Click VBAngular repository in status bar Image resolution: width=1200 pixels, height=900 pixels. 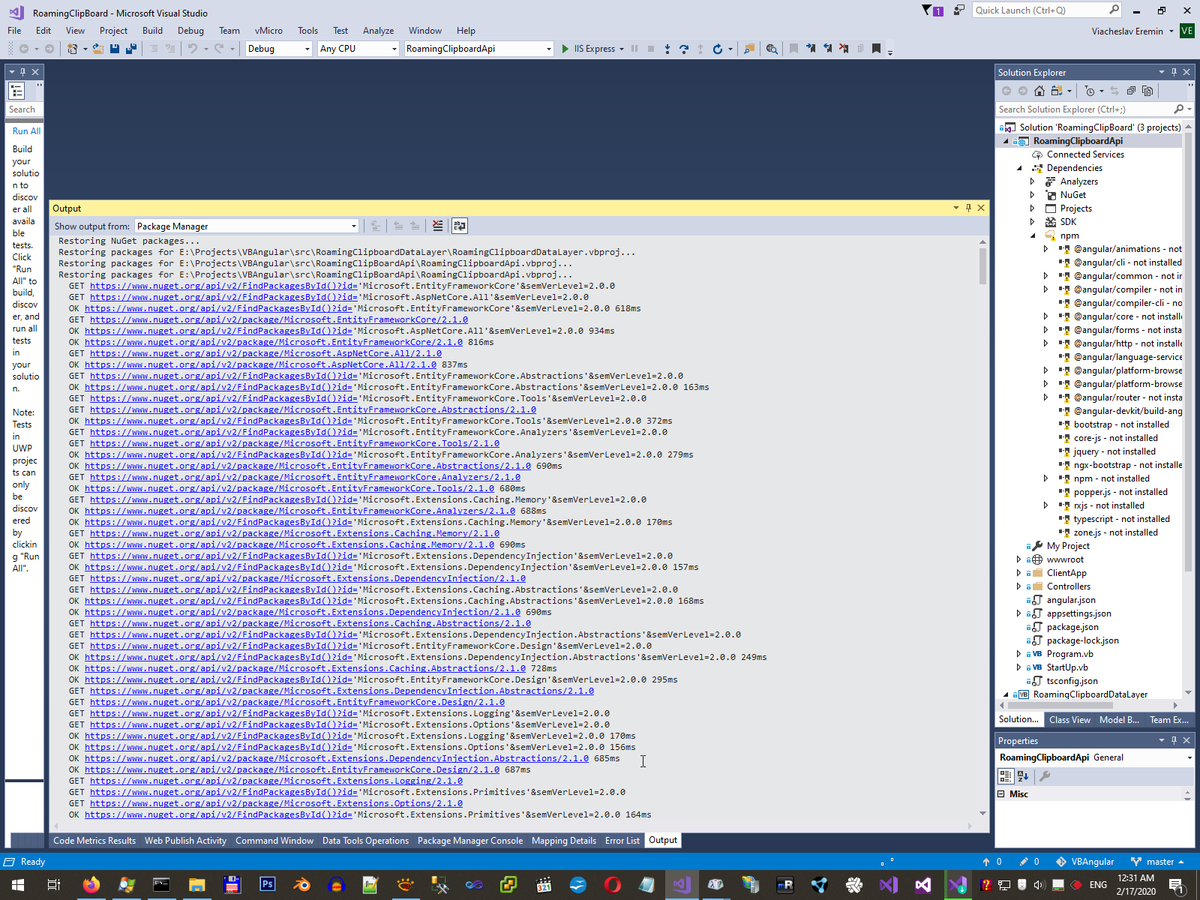pos(1084,862)
